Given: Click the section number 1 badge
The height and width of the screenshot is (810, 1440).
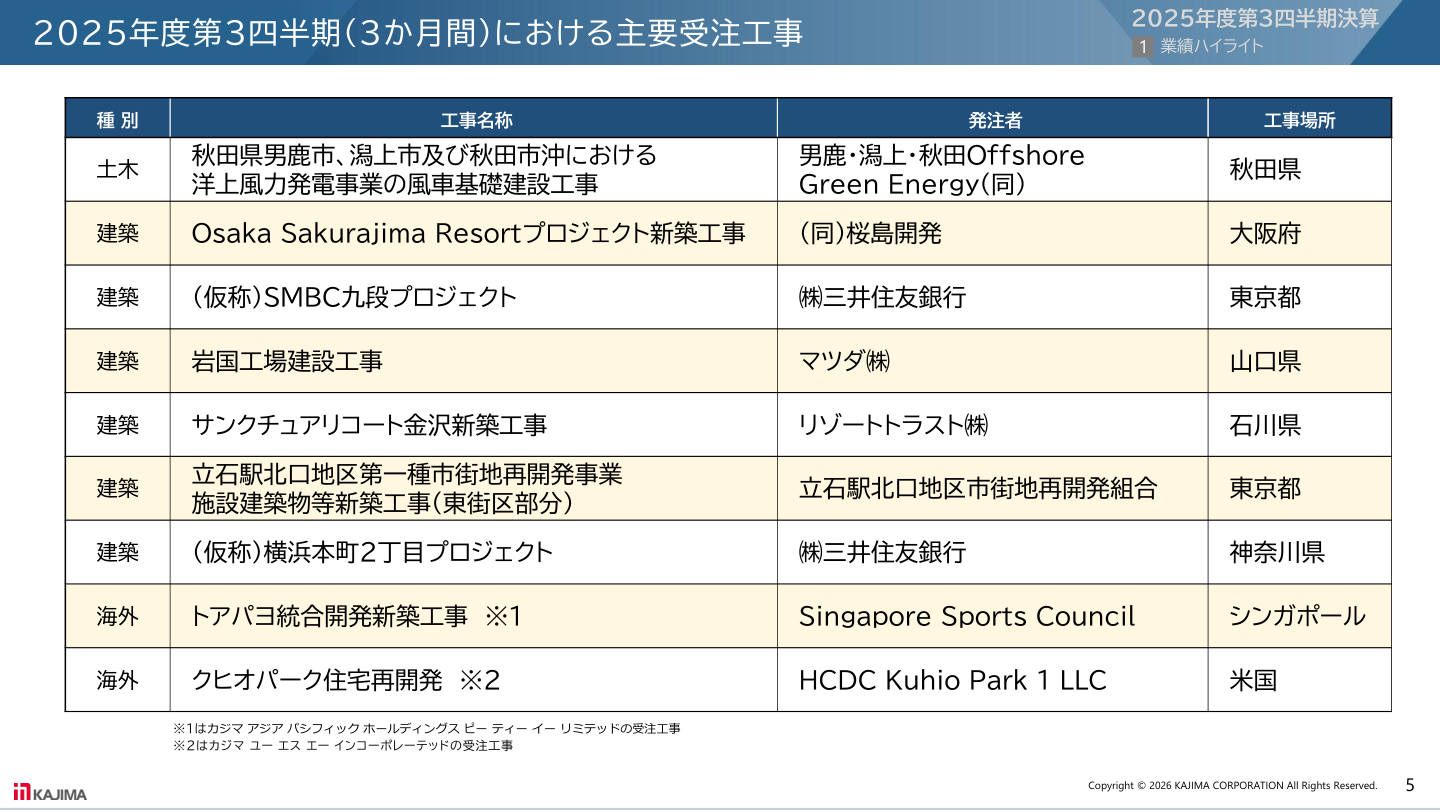Looking at the screenshot, I should pyautogui.click(x=1142, y=46).
